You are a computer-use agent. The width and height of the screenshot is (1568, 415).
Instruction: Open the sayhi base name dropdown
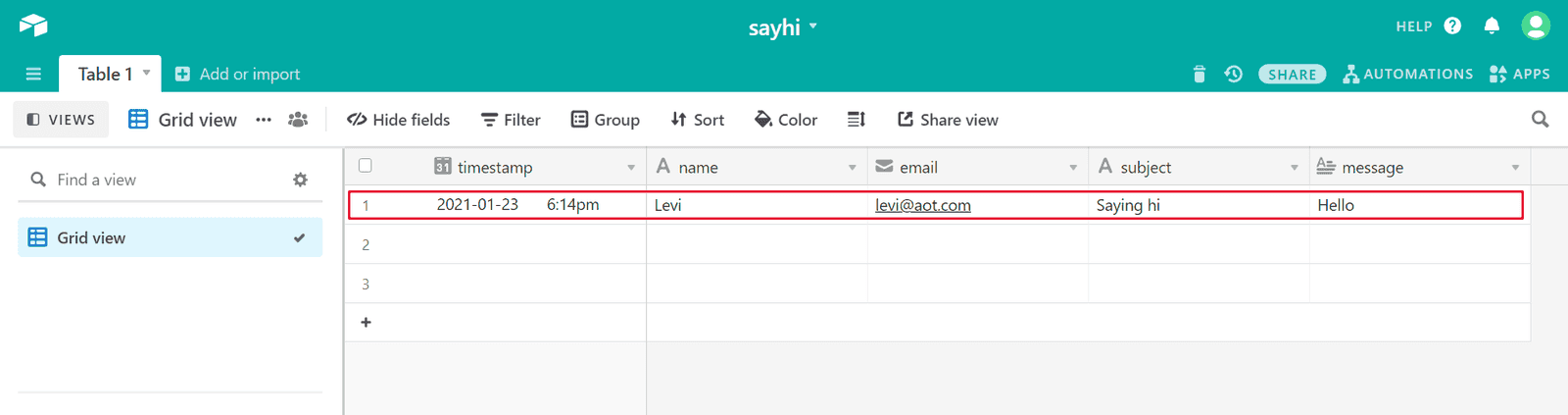coord(783,27)
